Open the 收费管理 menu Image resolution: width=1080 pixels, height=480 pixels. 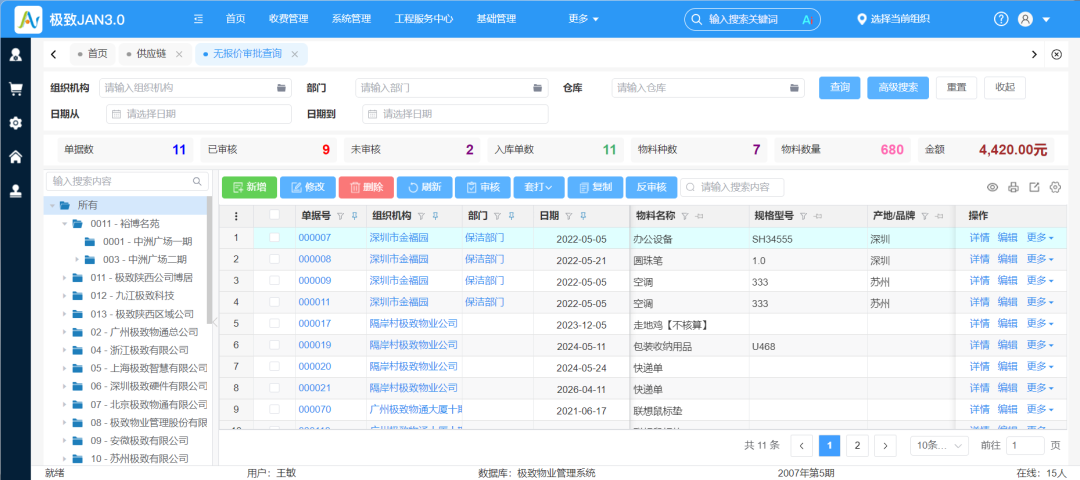[x=289, y=19]
